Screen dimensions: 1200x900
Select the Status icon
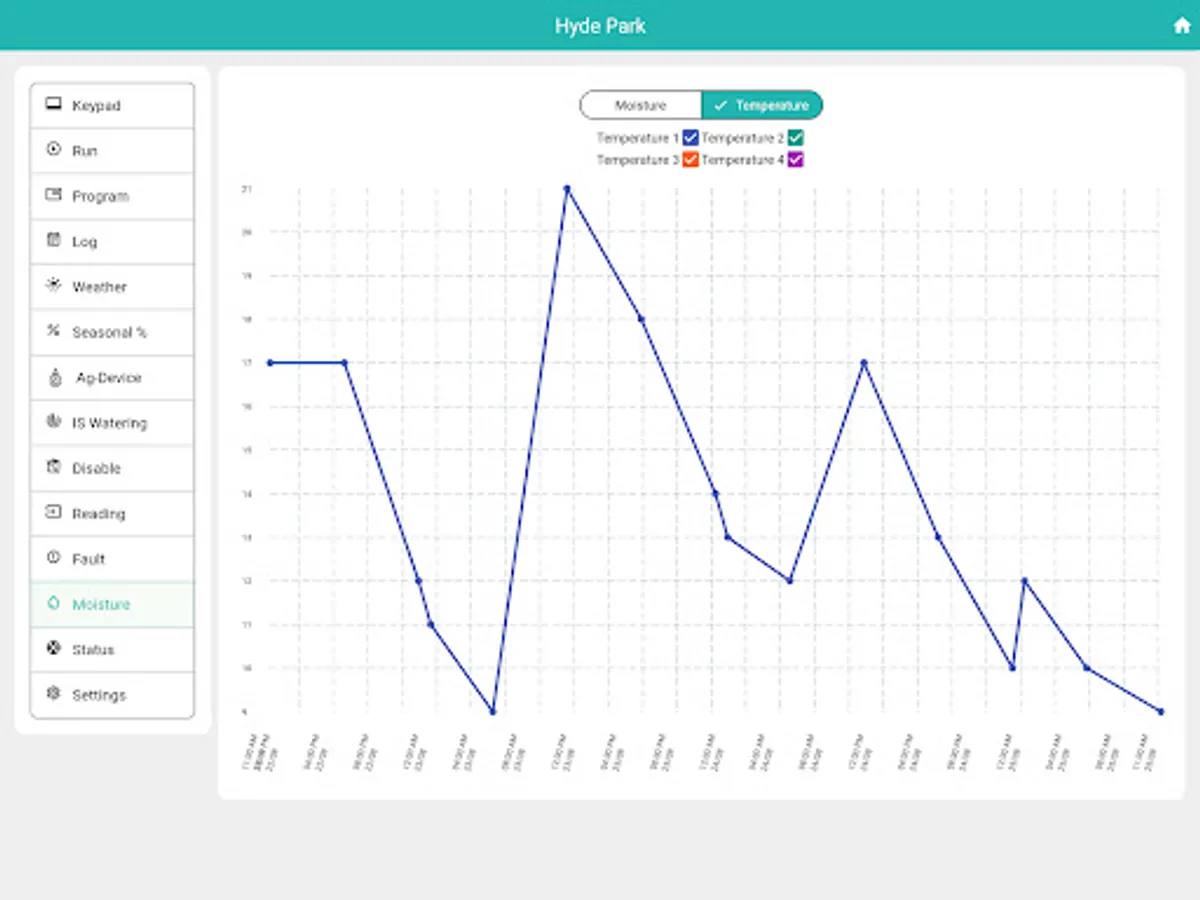click(x=53, y=649)
